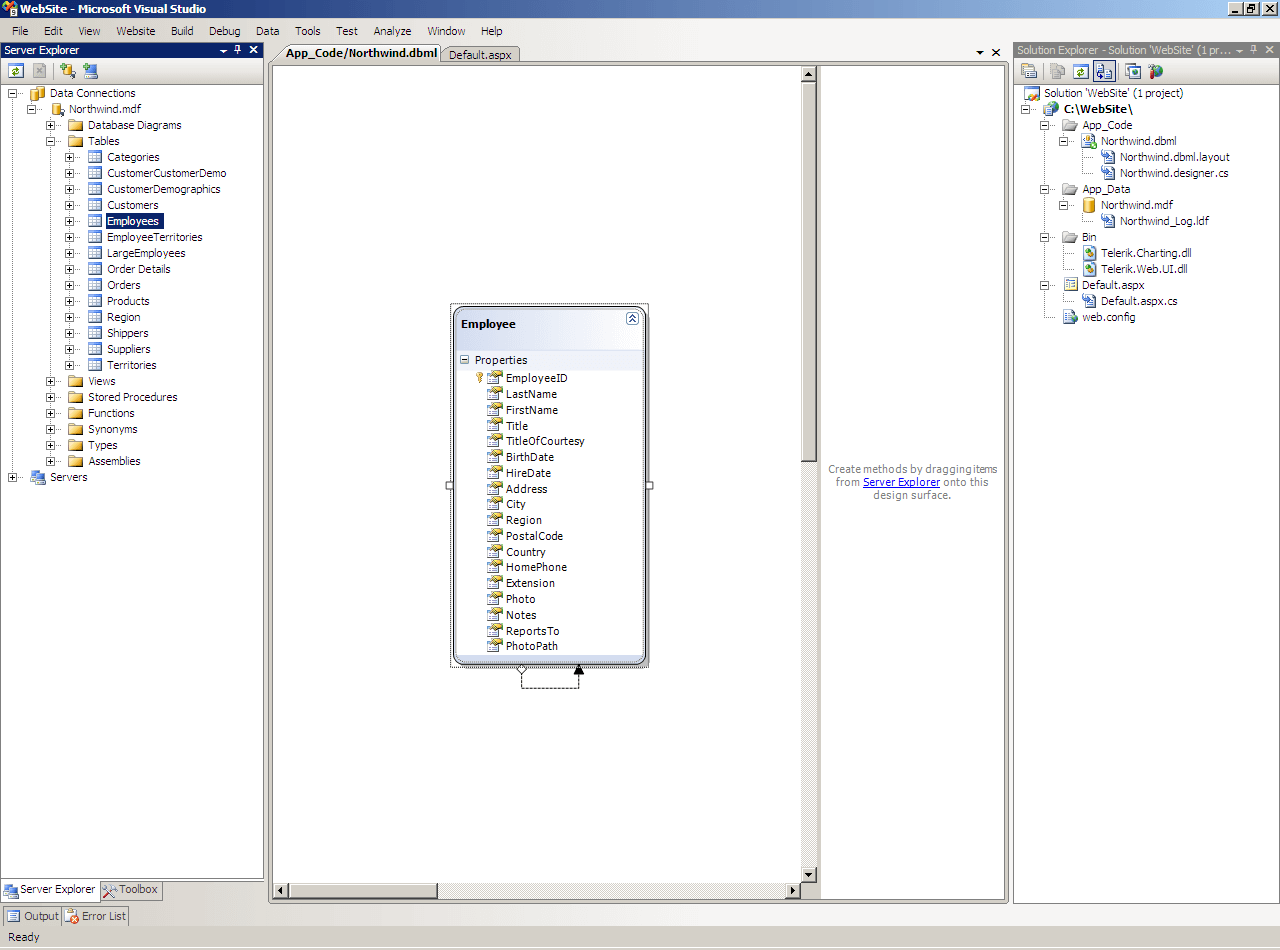Expand the Orders table node
The image size is (1280, 950).
pyautogui.click(x=69, y=285)
